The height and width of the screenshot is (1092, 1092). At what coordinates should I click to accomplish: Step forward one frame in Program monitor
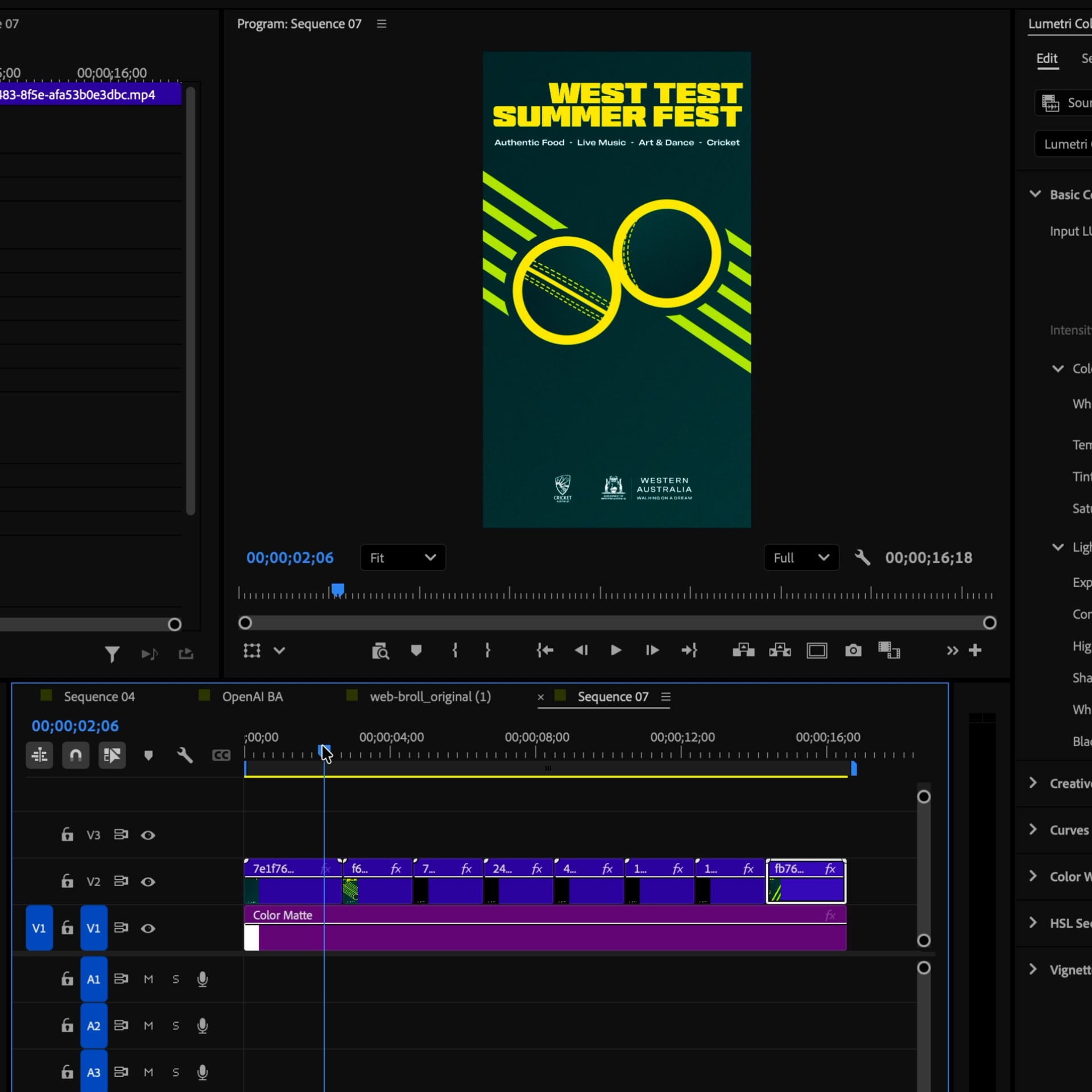click(652, 650)
